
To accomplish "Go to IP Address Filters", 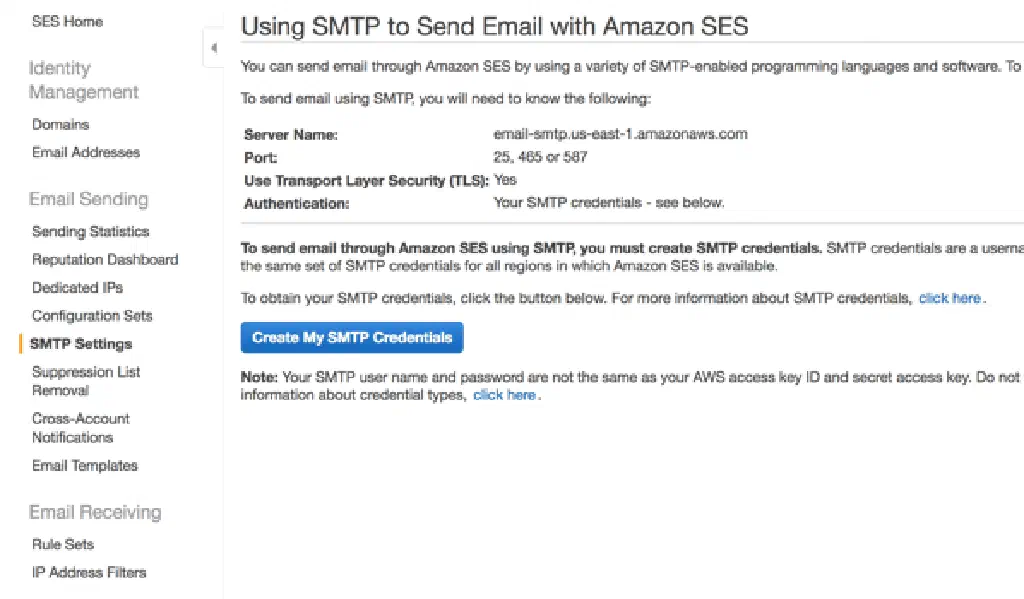I will 89,572.
